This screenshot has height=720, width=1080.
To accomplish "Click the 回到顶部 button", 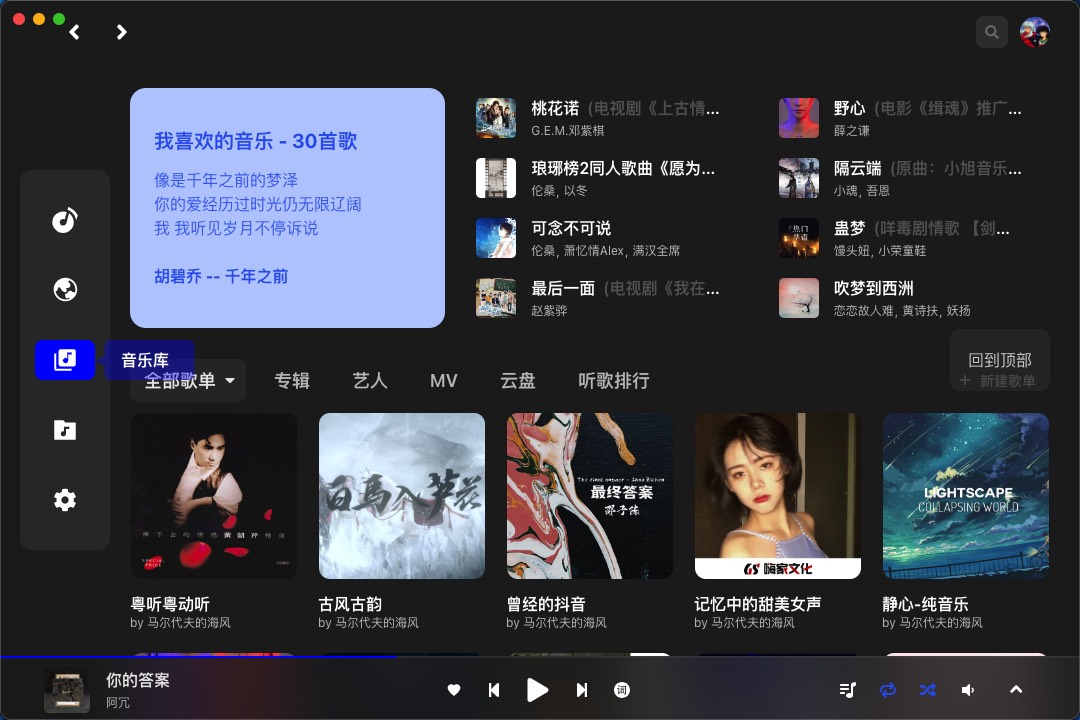I will (x=1000, y=360).
